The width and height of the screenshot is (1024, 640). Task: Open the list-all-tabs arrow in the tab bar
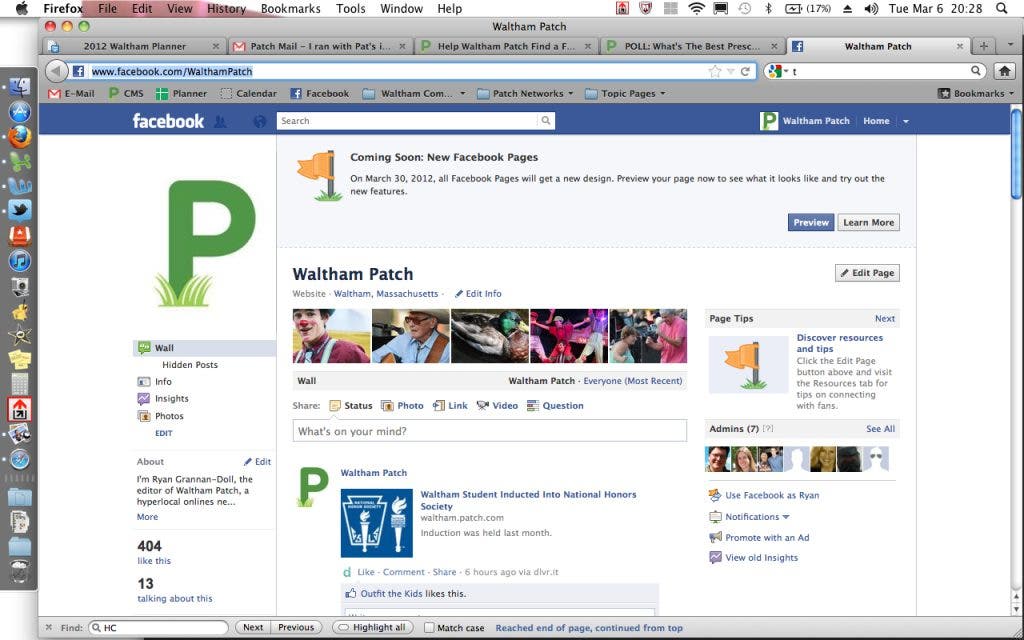point(1010,45)
